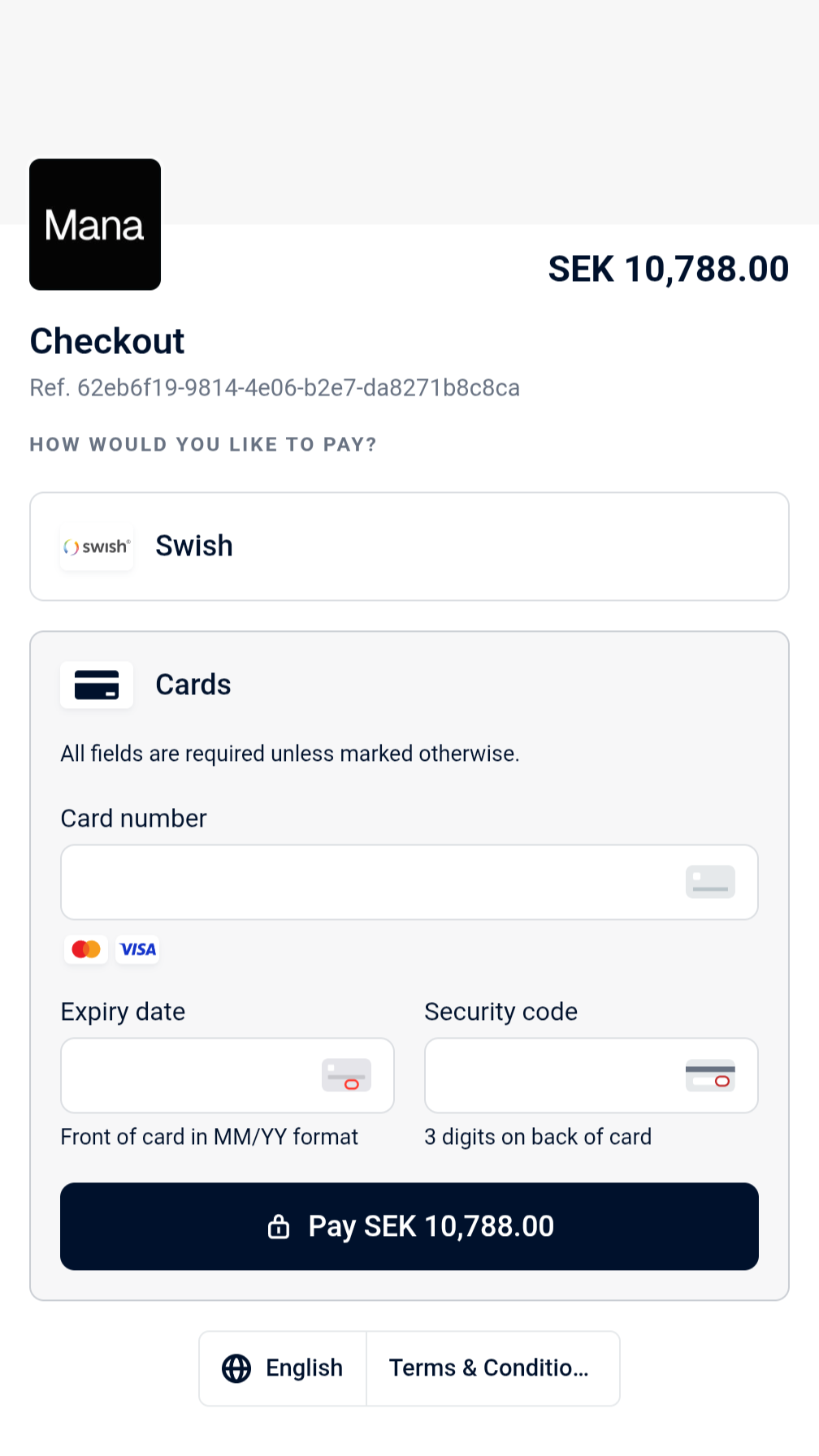Click the SEK 10,788.00 total at top
819x1456 pixels.
click(x=668, y=269)
